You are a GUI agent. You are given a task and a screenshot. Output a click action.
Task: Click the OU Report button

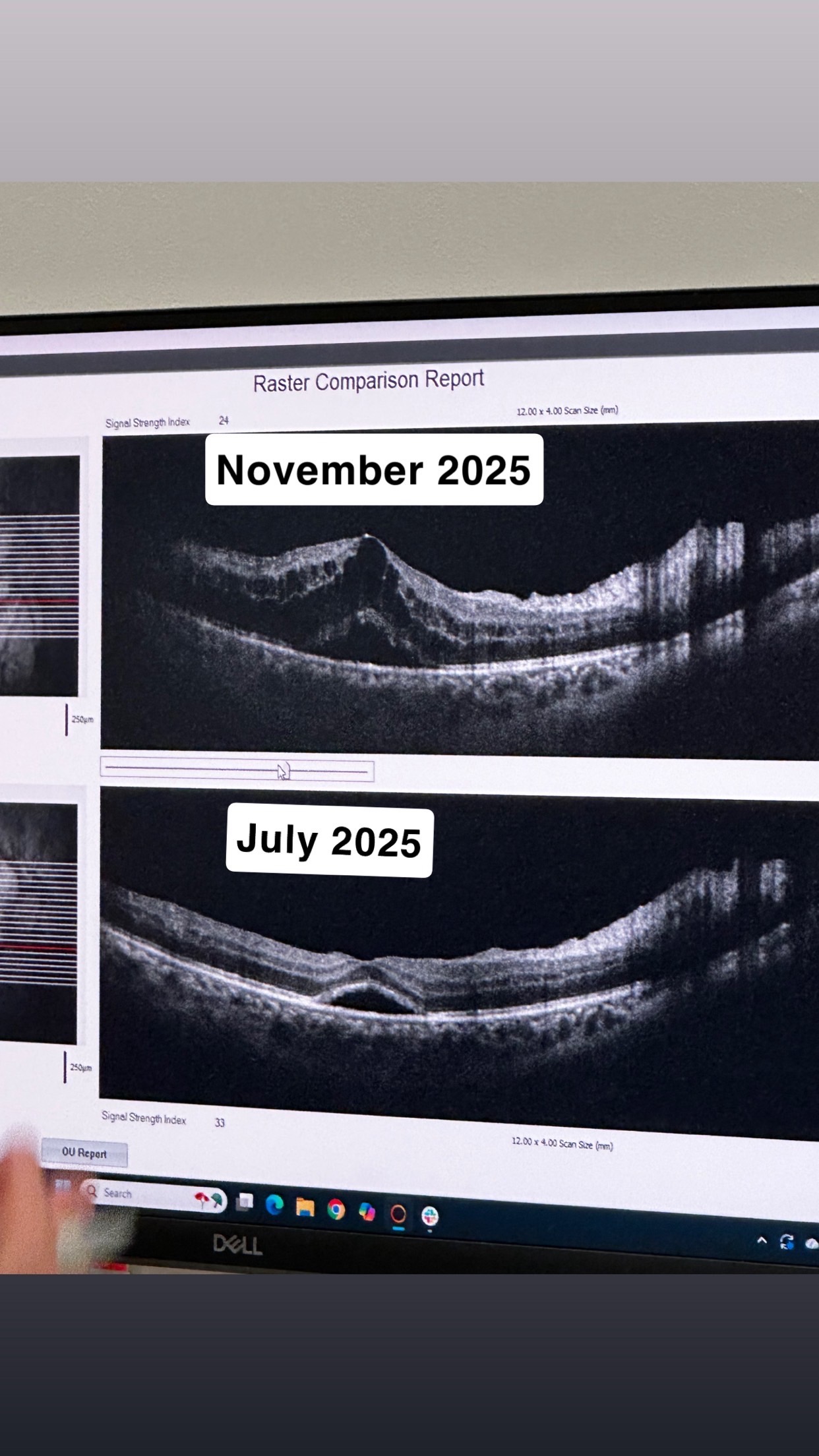84,1153
